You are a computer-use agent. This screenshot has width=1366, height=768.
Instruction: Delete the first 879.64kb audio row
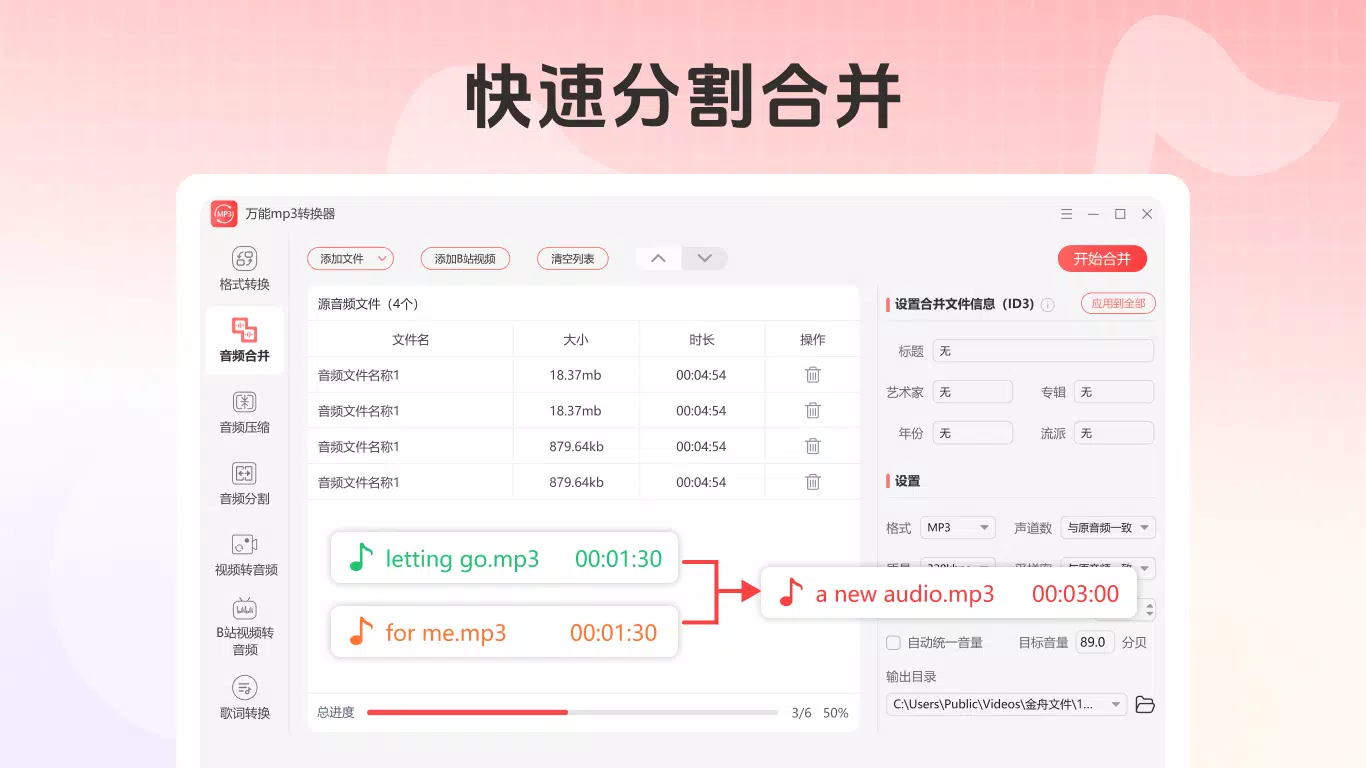pyautogui.click(x=813, y=446)
